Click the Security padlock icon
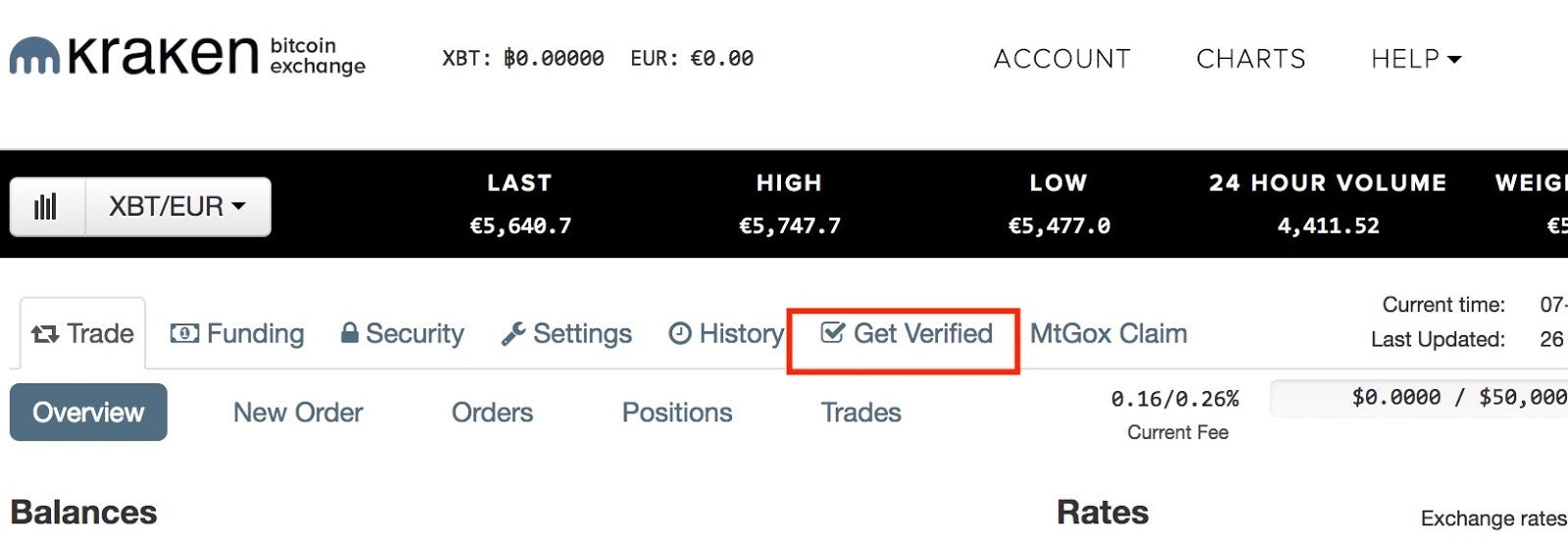Screen dimensions: 1568x545 coord(349,333)
